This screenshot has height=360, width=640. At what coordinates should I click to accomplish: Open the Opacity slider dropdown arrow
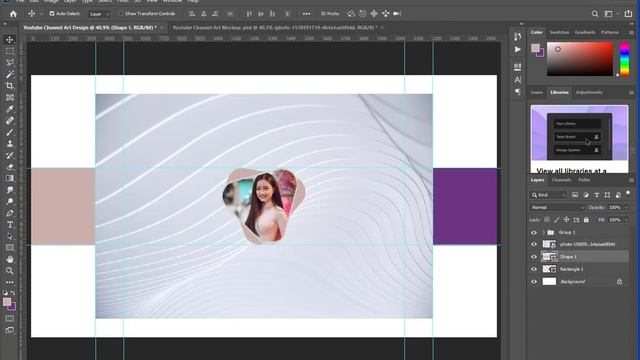pyautogui.click(x=627, y=207)
